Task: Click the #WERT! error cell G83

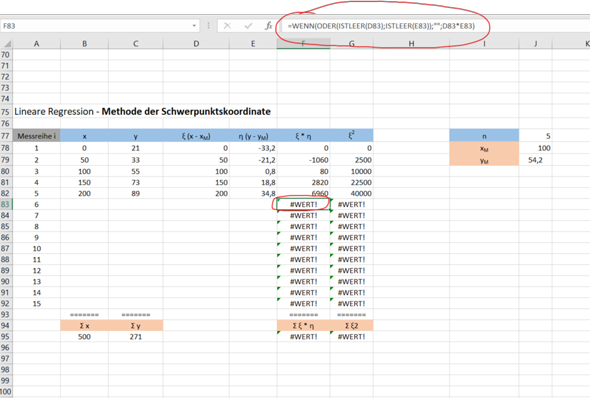Action: click(351, 204)
